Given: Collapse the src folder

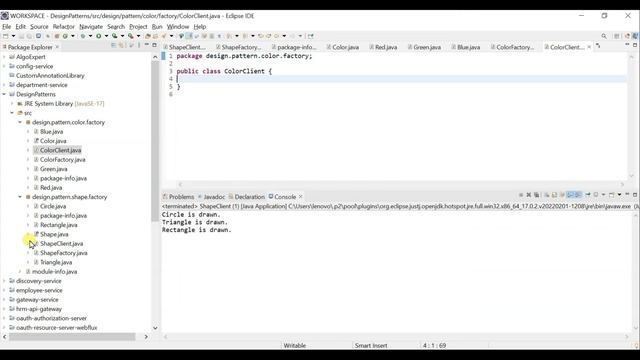Looking at the screenshot, I should pyautogui.click(x=12, y=113).
